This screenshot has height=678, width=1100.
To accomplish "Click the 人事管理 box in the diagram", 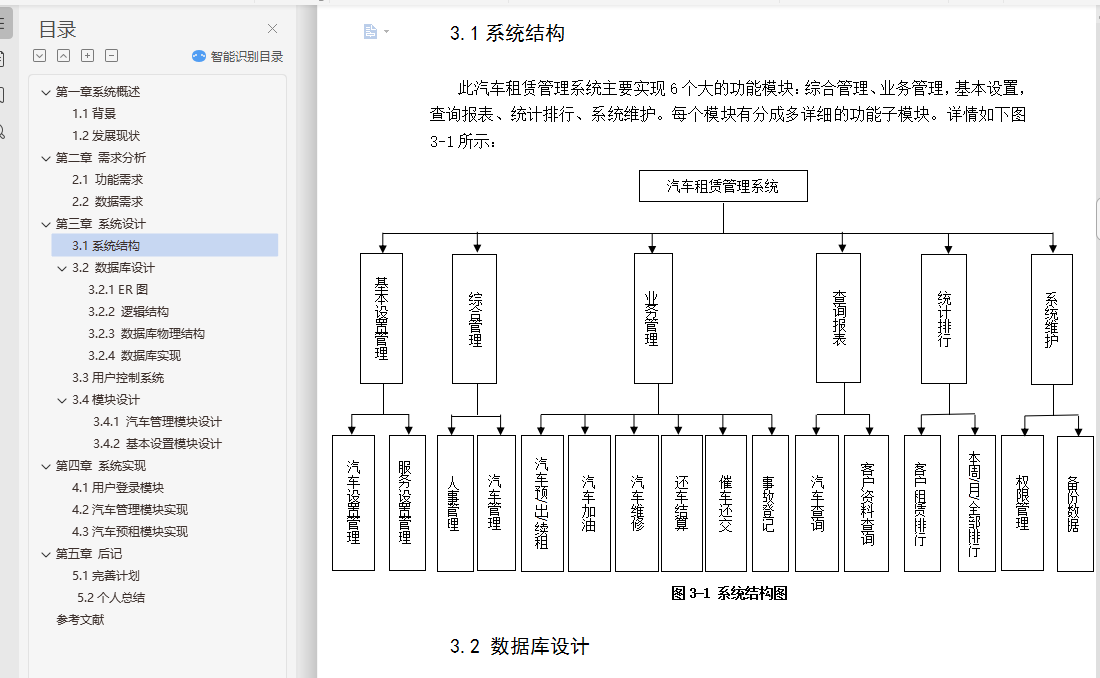I will tap(455, 503).
